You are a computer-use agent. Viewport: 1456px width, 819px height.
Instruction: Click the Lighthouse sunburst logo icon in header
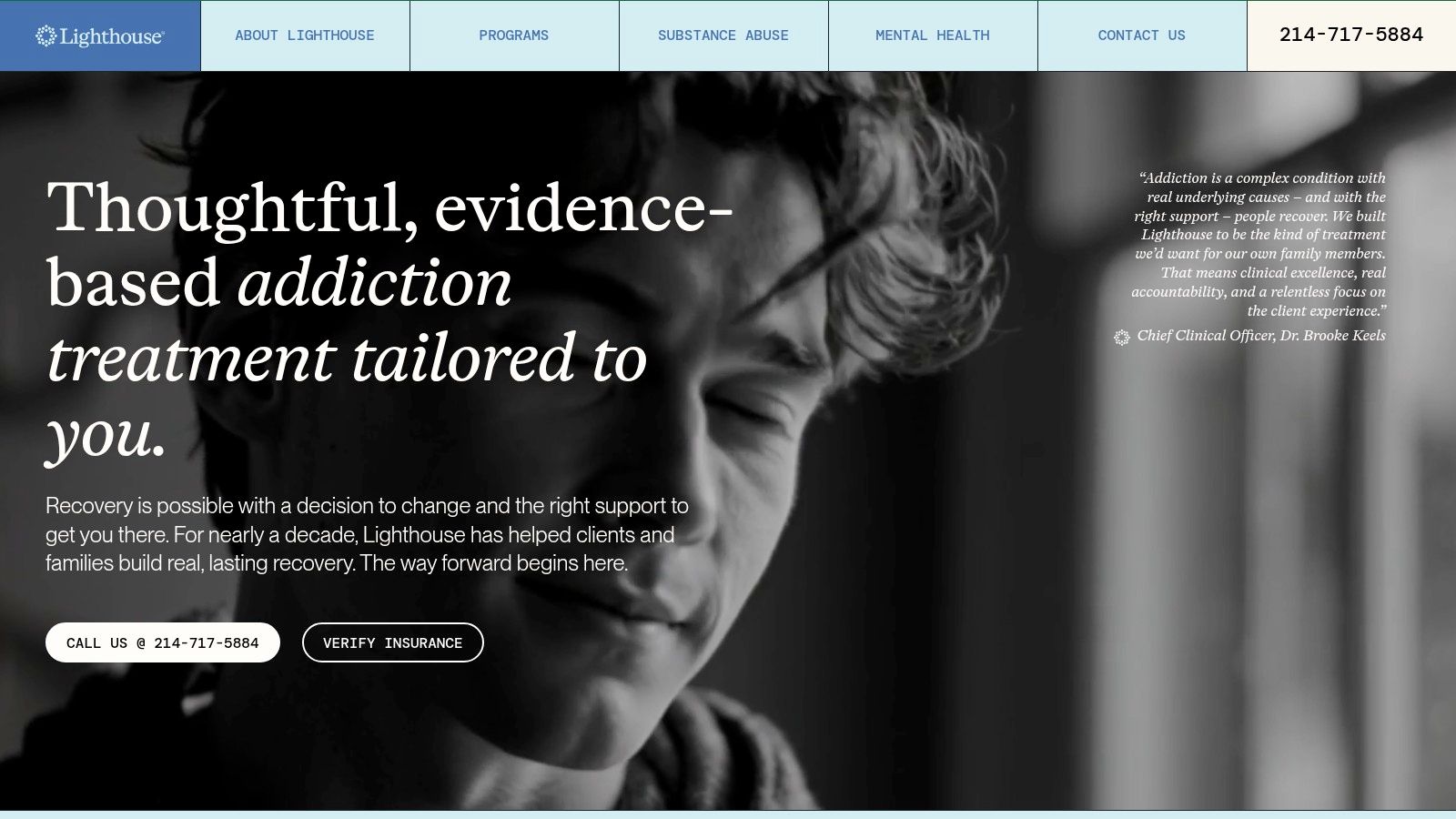45,35
